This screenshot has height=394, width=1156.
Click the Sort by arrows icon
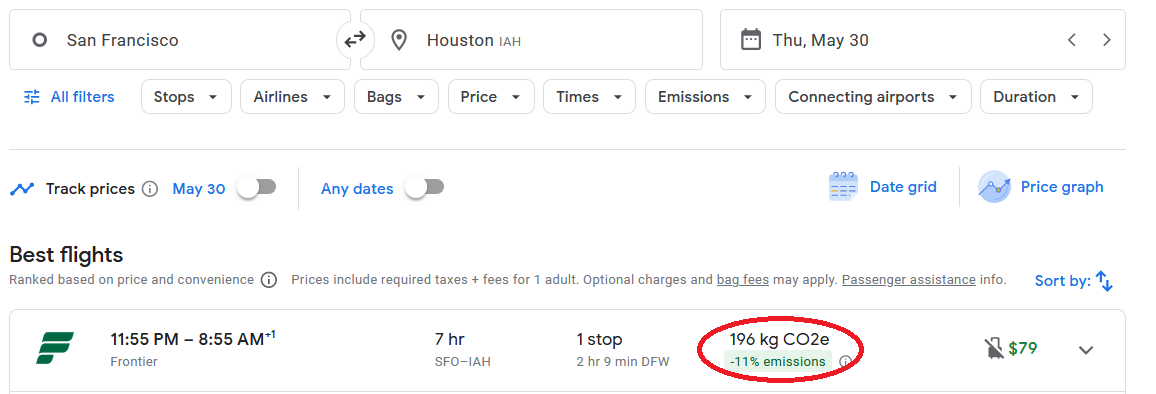1104,280
